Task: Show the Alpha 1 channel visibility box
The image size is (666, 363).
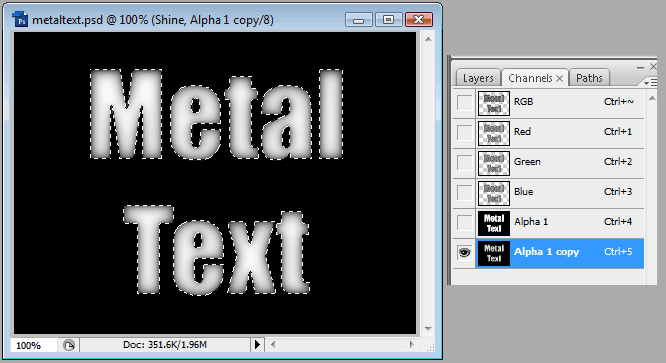Action: (464, 222)
